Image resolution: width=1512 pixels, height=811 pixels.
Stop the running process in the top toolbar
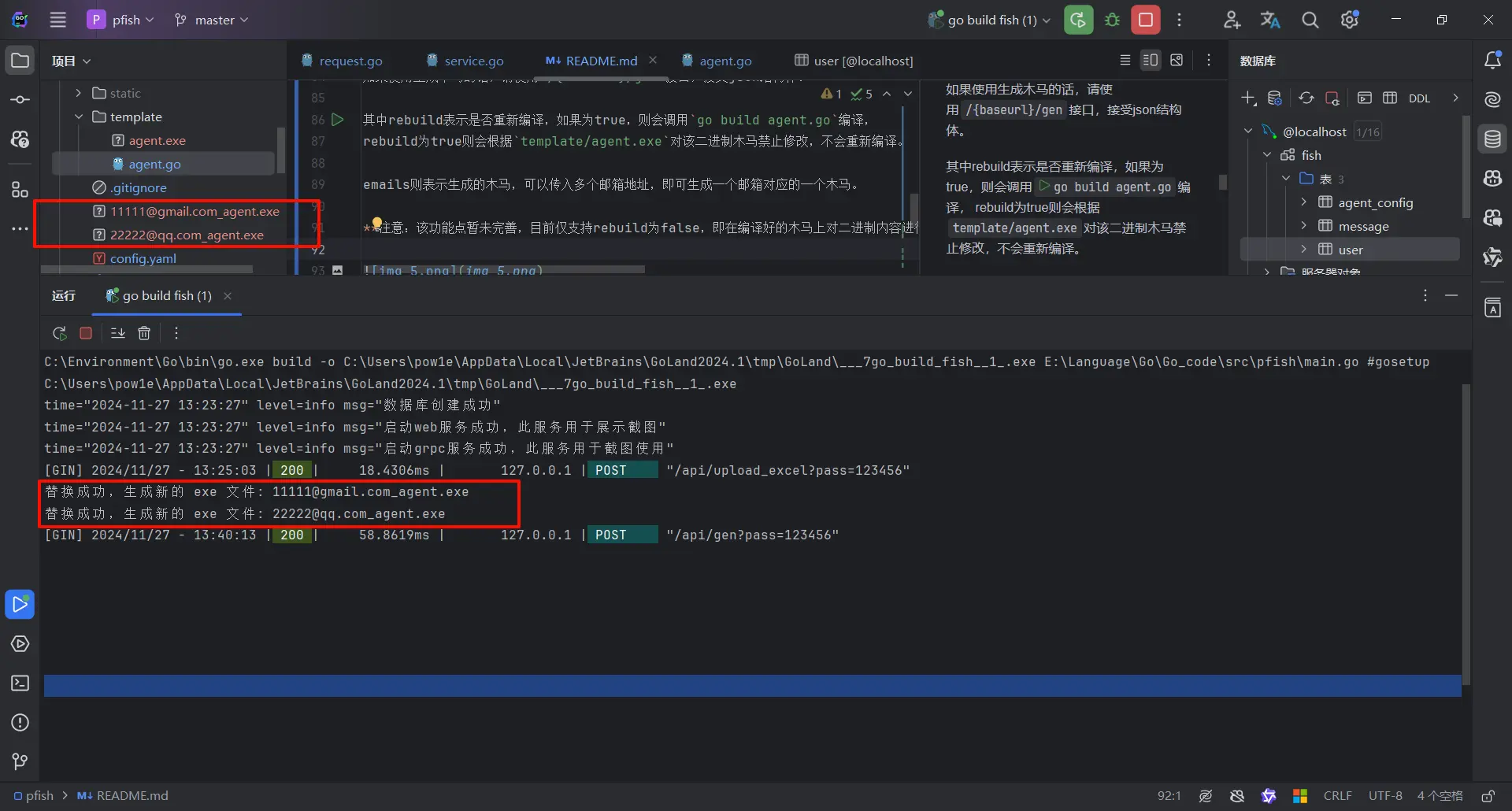[x=1146, y=20]
